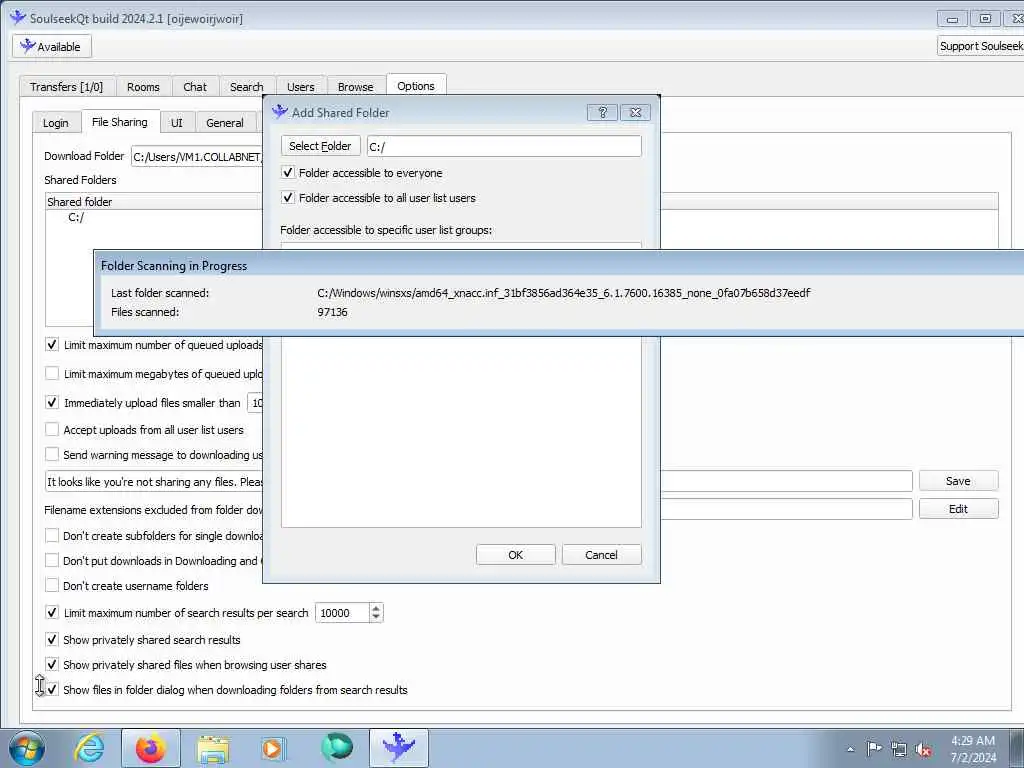Open the Windows Start menu orb
1024x768 pixels.
(x=27, y=748)
